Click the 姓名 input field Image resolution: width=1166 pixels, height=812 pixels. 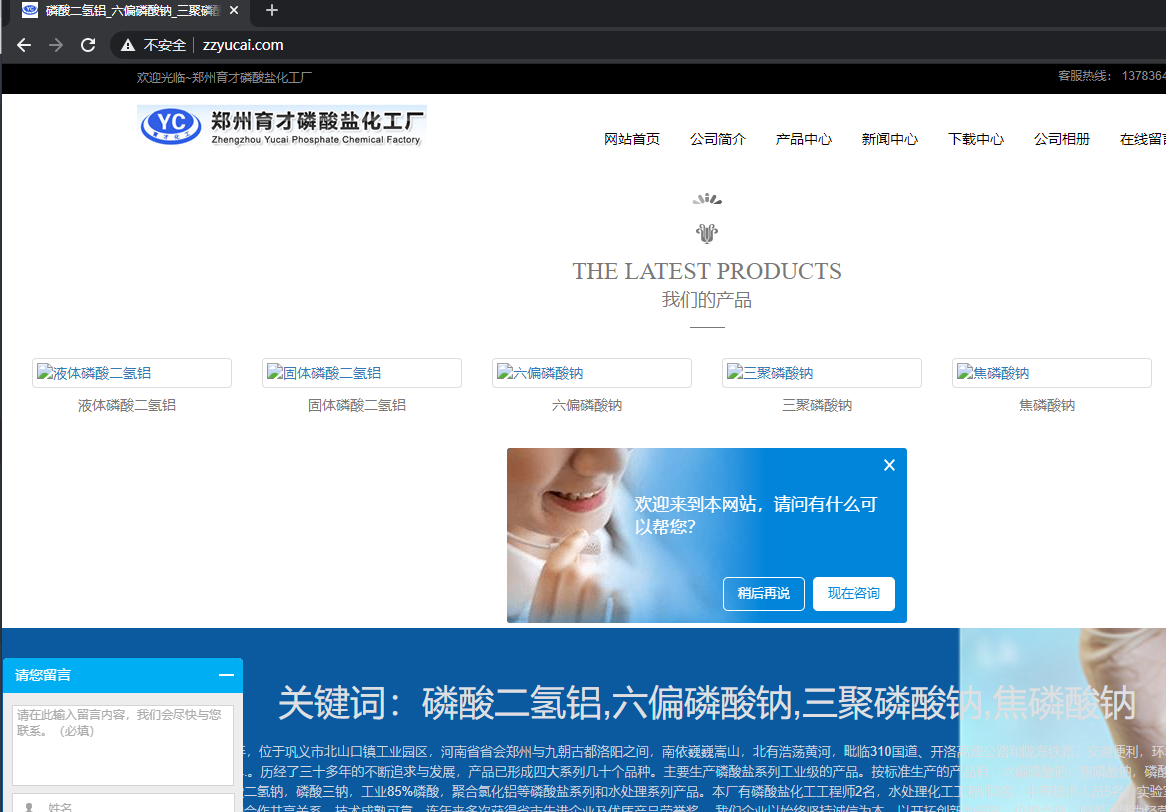tap(123, 803)
